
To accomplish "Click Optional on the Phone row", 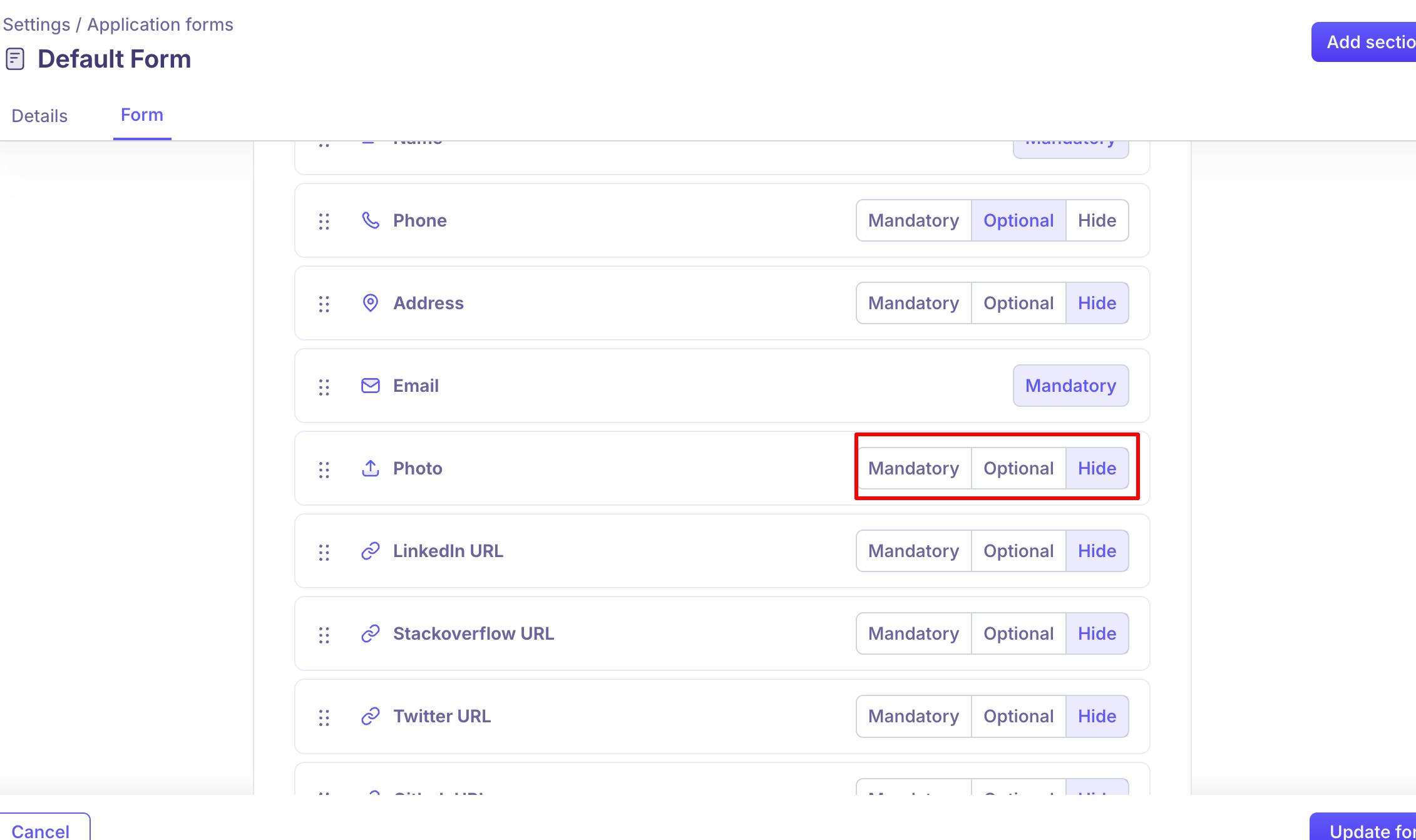I will 1018,220.
